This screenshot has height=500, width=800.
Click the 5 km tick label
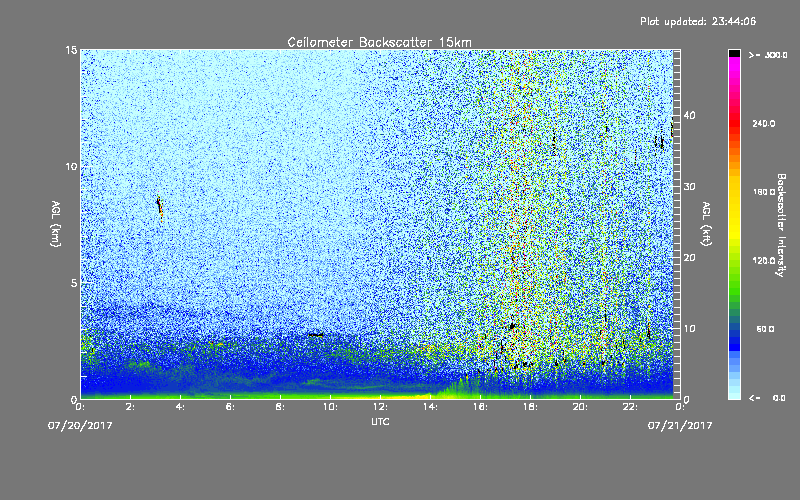[74, 283]
